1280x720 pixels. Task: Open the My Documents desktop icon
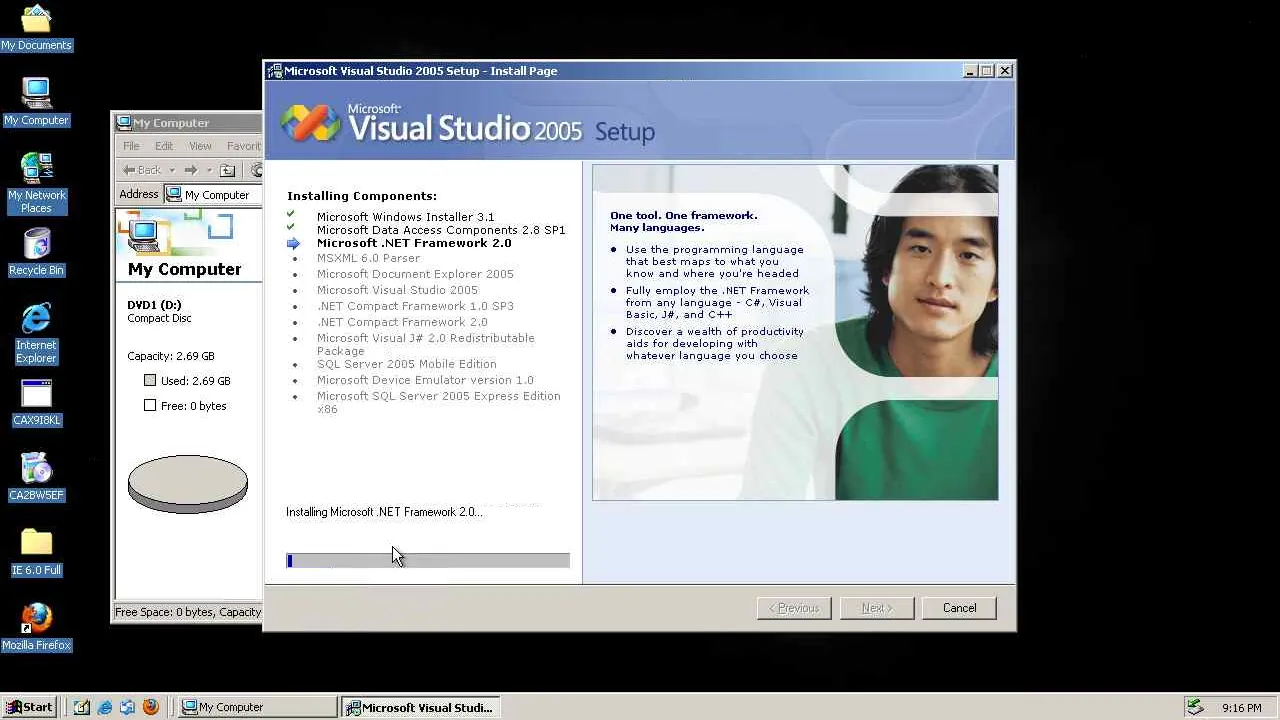36,27
